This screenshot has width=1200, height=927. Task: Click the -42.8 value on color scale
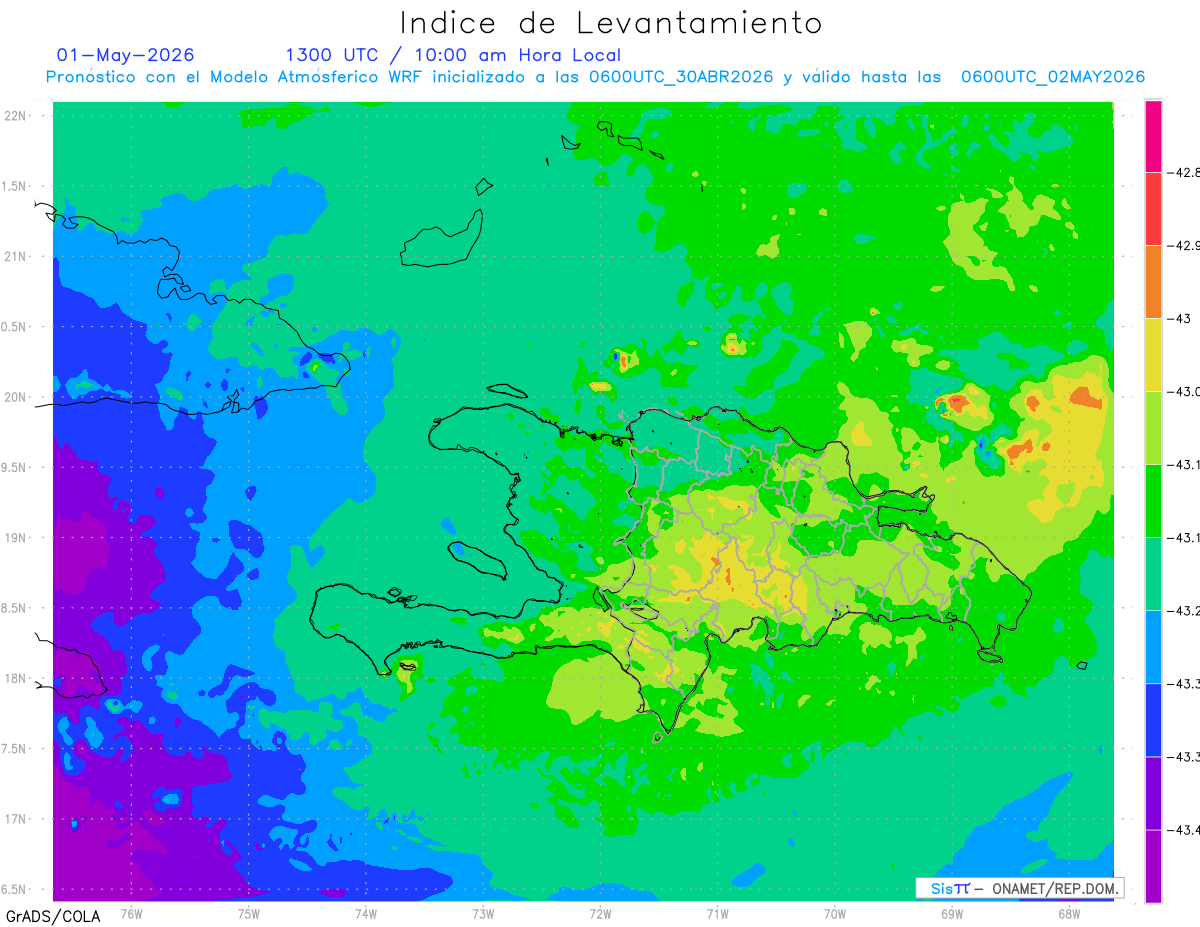(1185, 172)
